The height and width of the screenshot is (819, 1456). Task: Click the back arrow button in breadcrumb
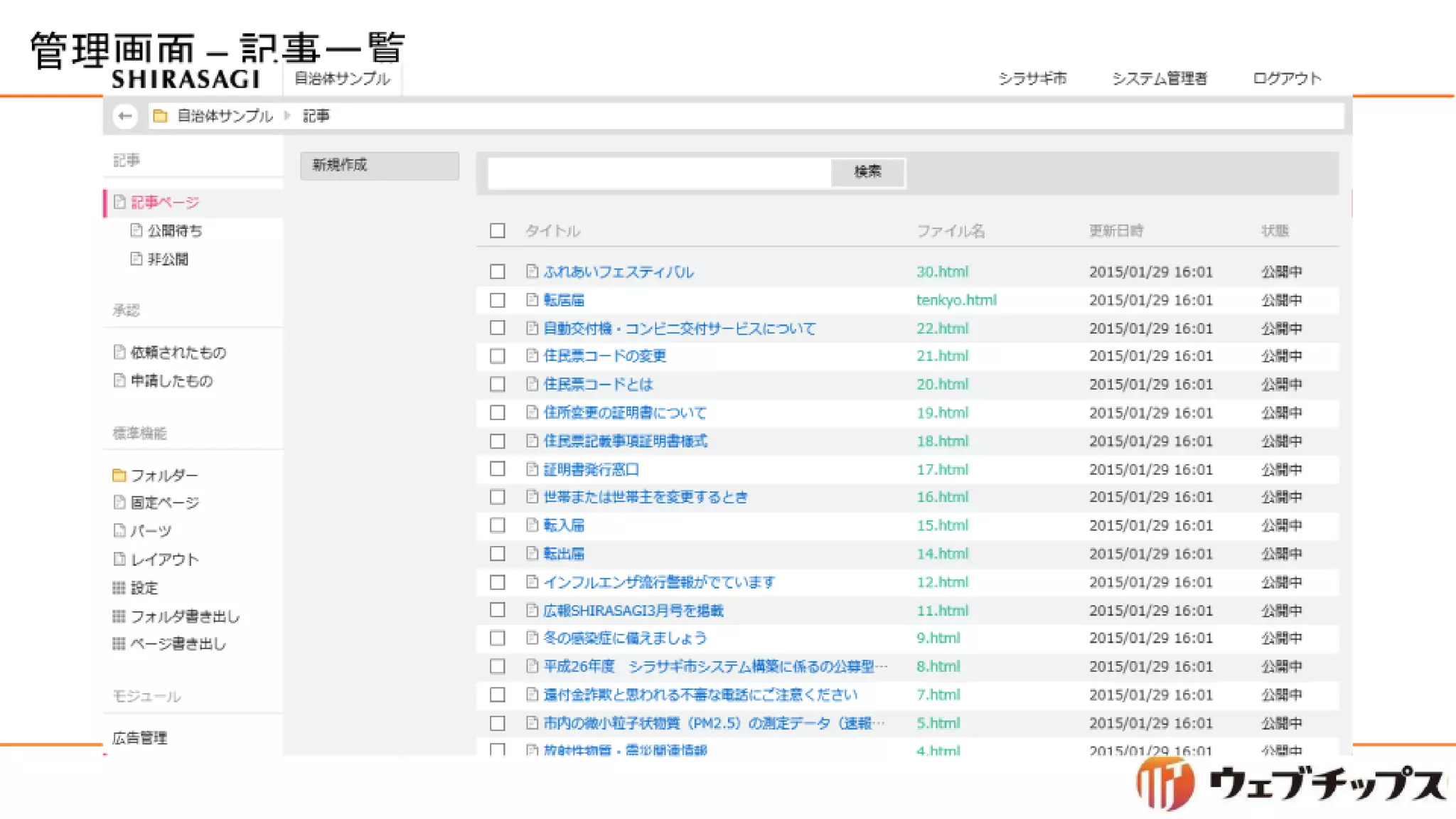(x=125, y=116)
